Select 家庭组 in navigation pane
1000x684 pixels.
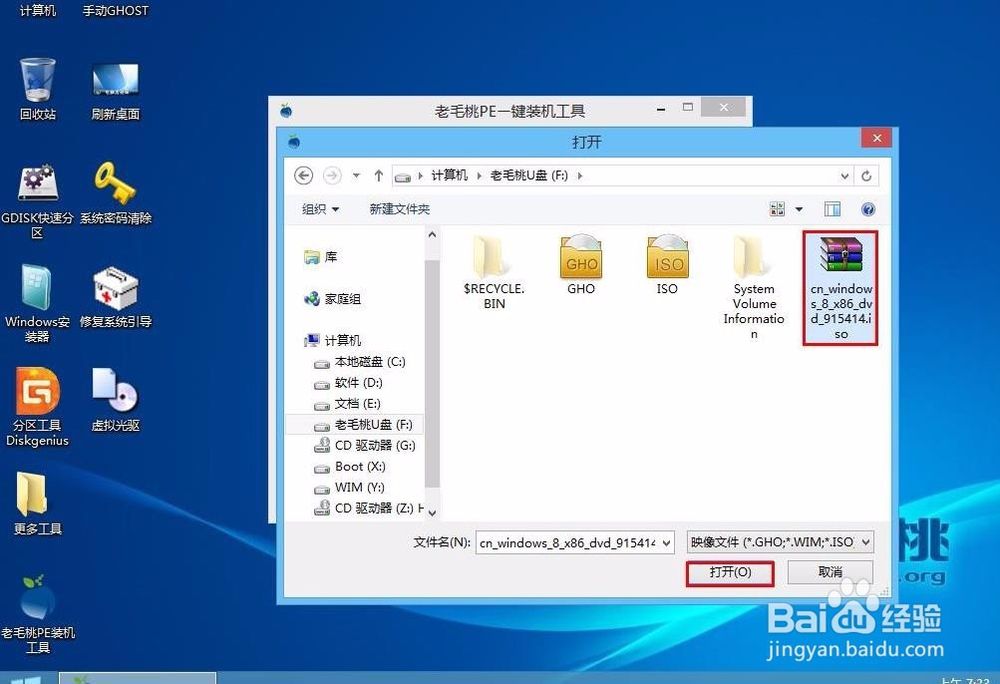click(333, 298)
